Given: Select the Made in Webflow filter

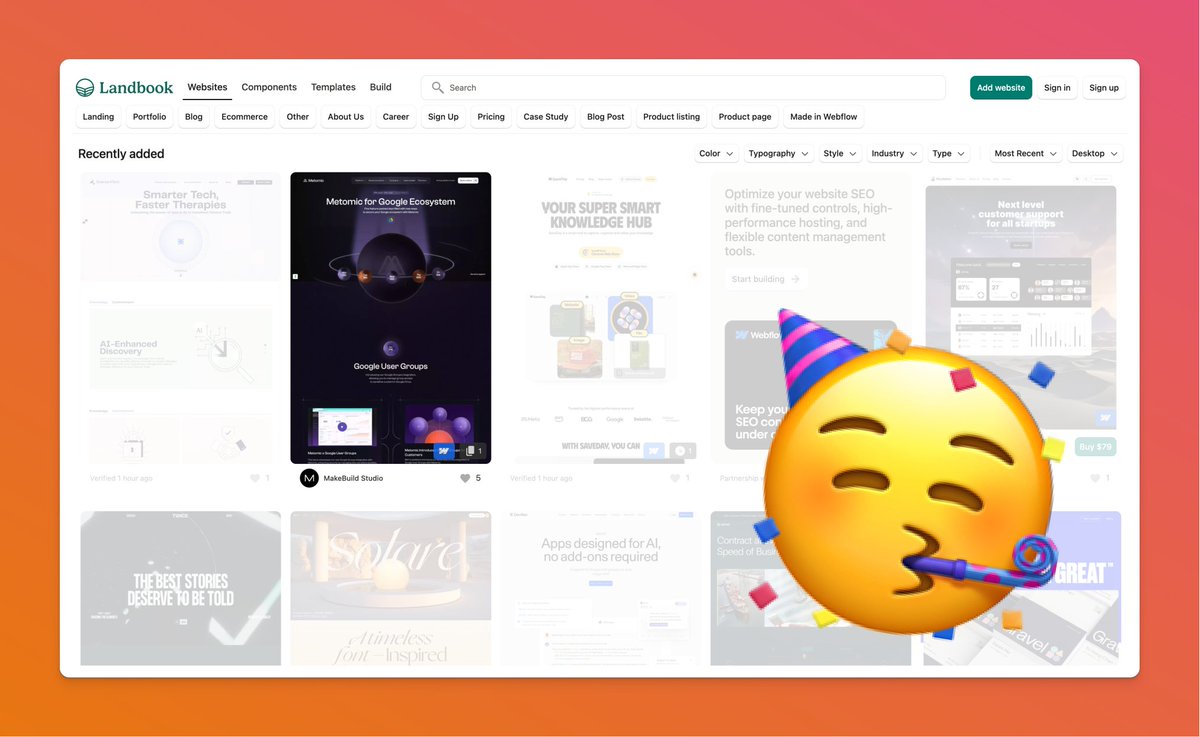Looking at the screenshot, I should (823, 117).
